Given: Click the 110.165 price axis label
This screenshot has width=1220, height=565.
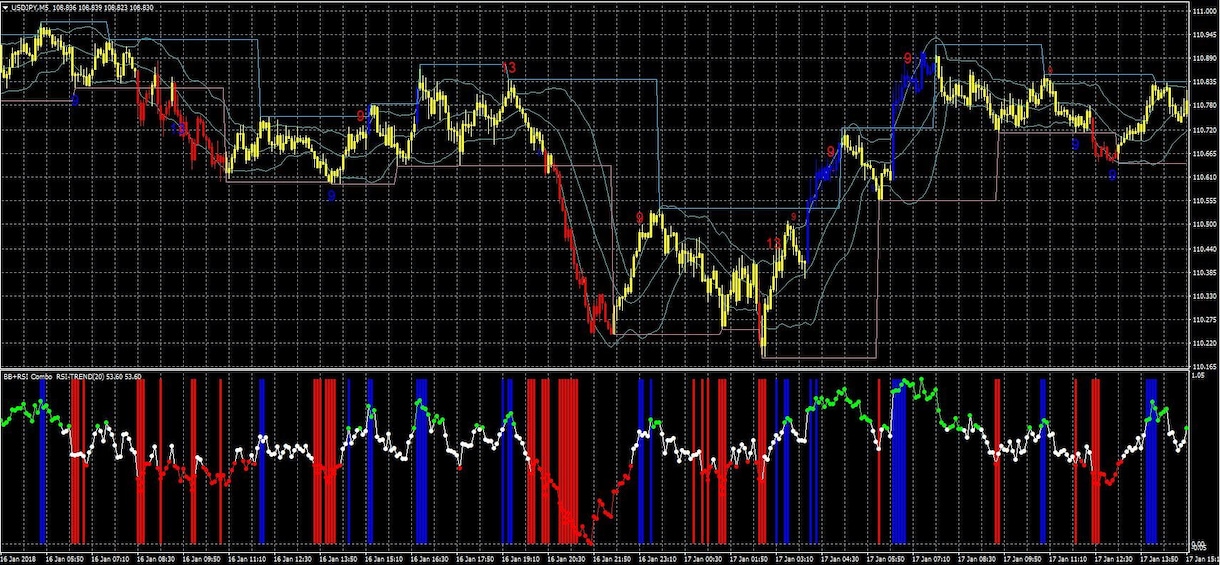Looking at the screenshot, I should coord(1204,367).
